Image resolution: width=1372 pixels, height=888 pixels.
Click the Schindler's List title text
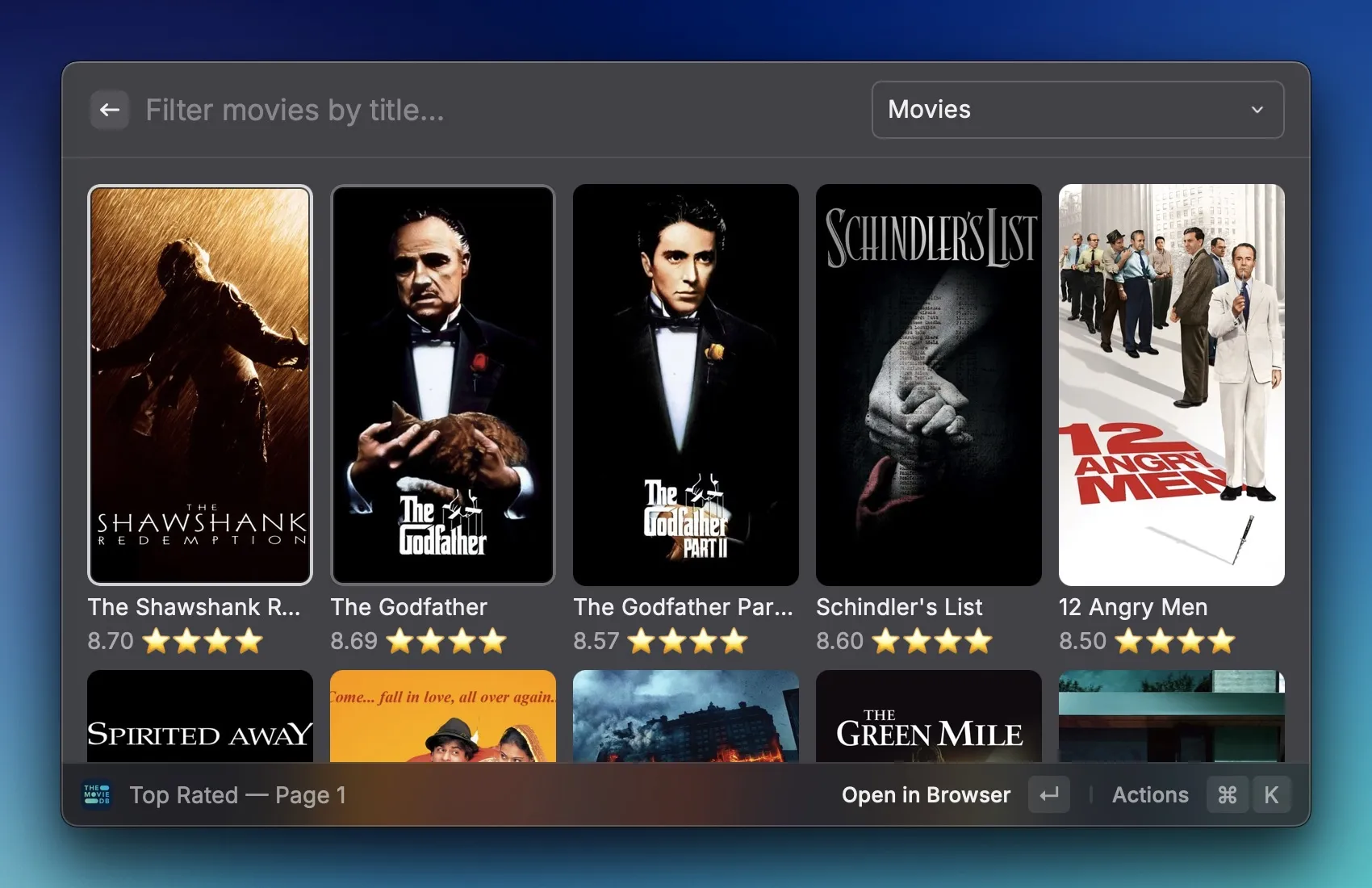coord(899,607)
